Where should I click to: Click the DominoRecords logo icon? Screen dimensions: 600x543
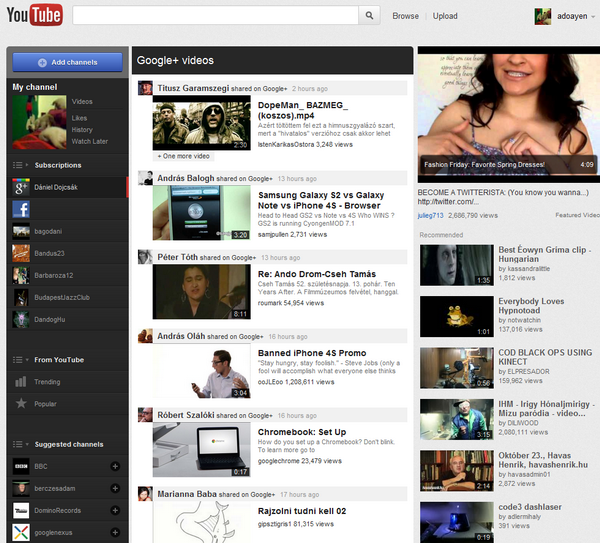[21, 510]
